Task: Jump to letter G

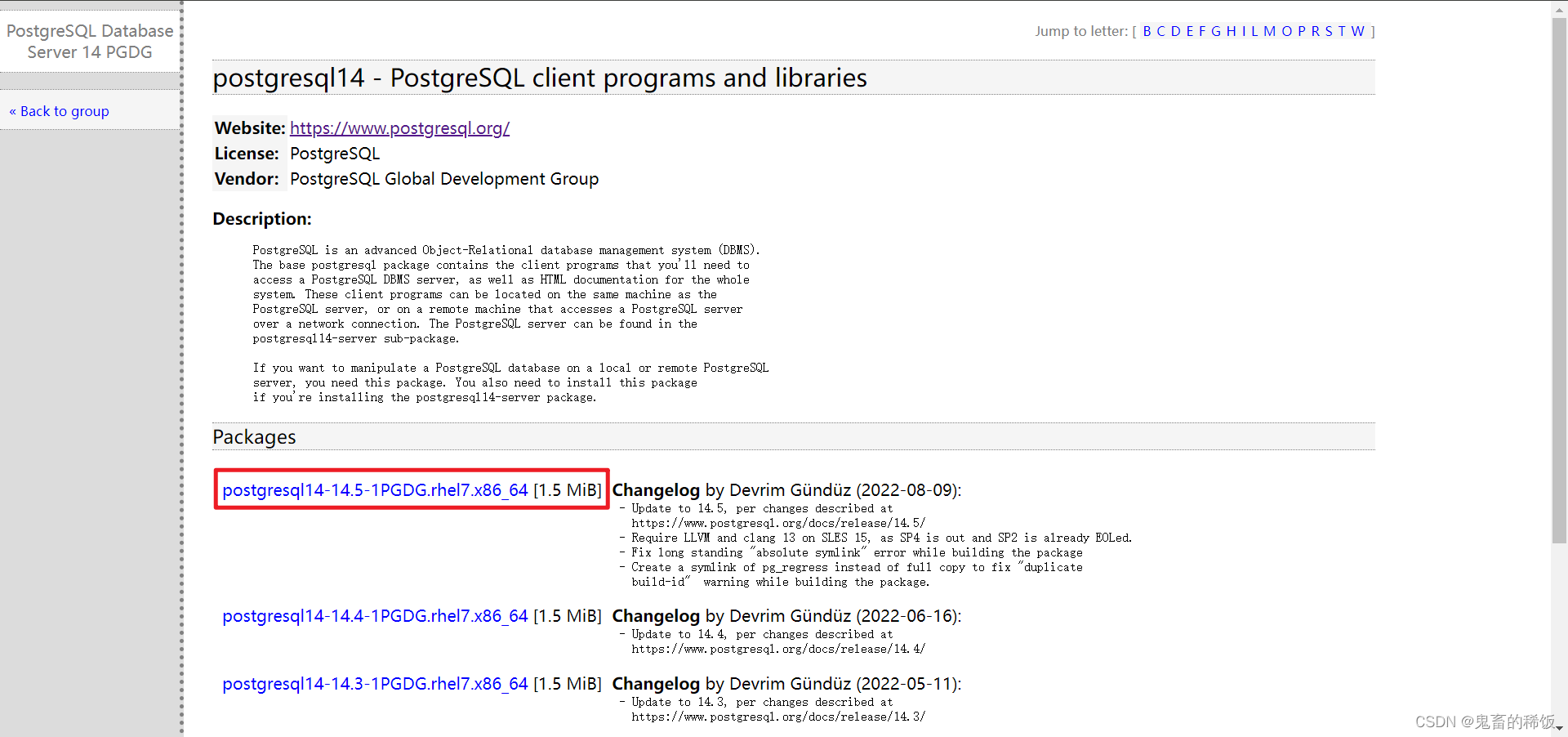Action: point(1216,31)
